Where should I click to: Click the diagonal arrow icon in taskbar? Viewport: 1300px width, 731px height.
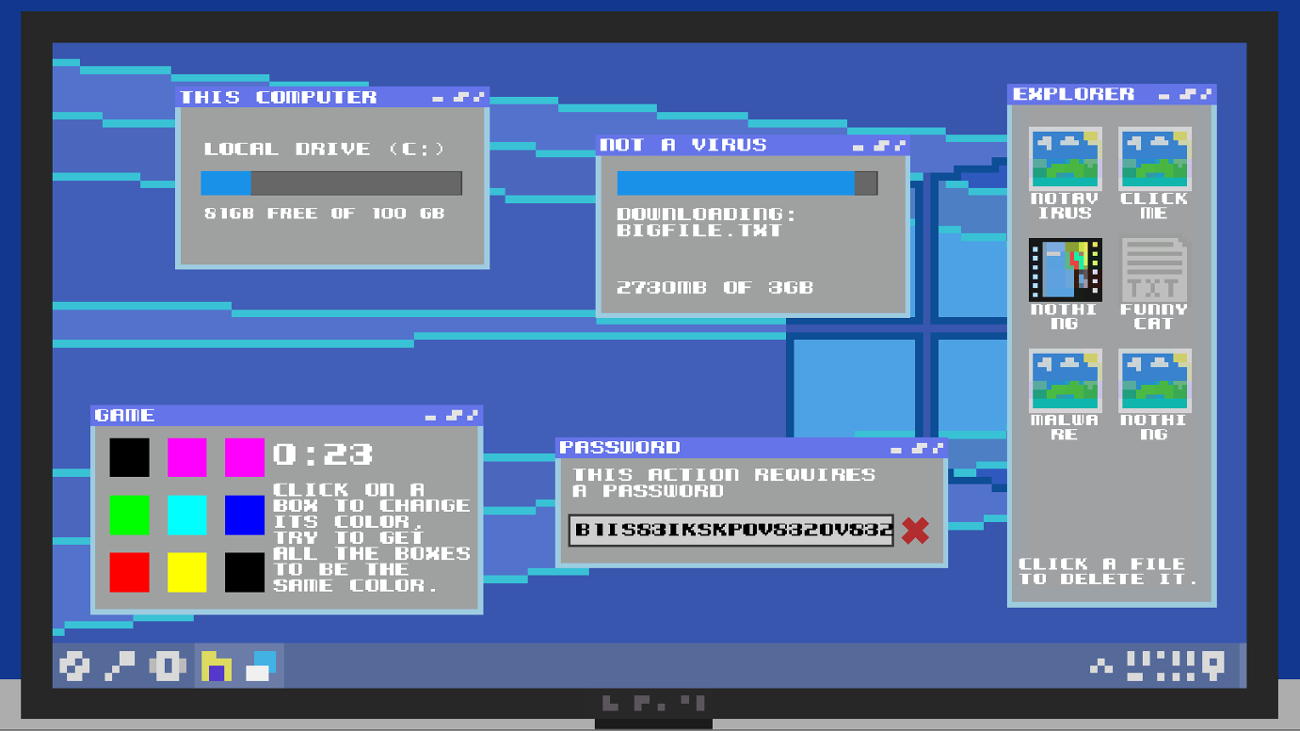120,666
